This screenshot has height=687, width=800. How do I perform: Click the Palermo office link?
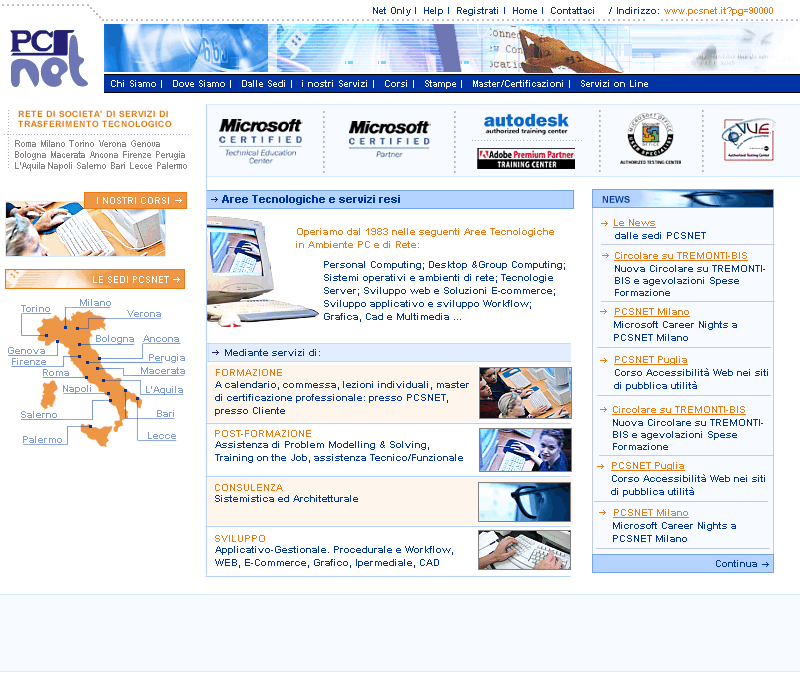pos(42,440)
